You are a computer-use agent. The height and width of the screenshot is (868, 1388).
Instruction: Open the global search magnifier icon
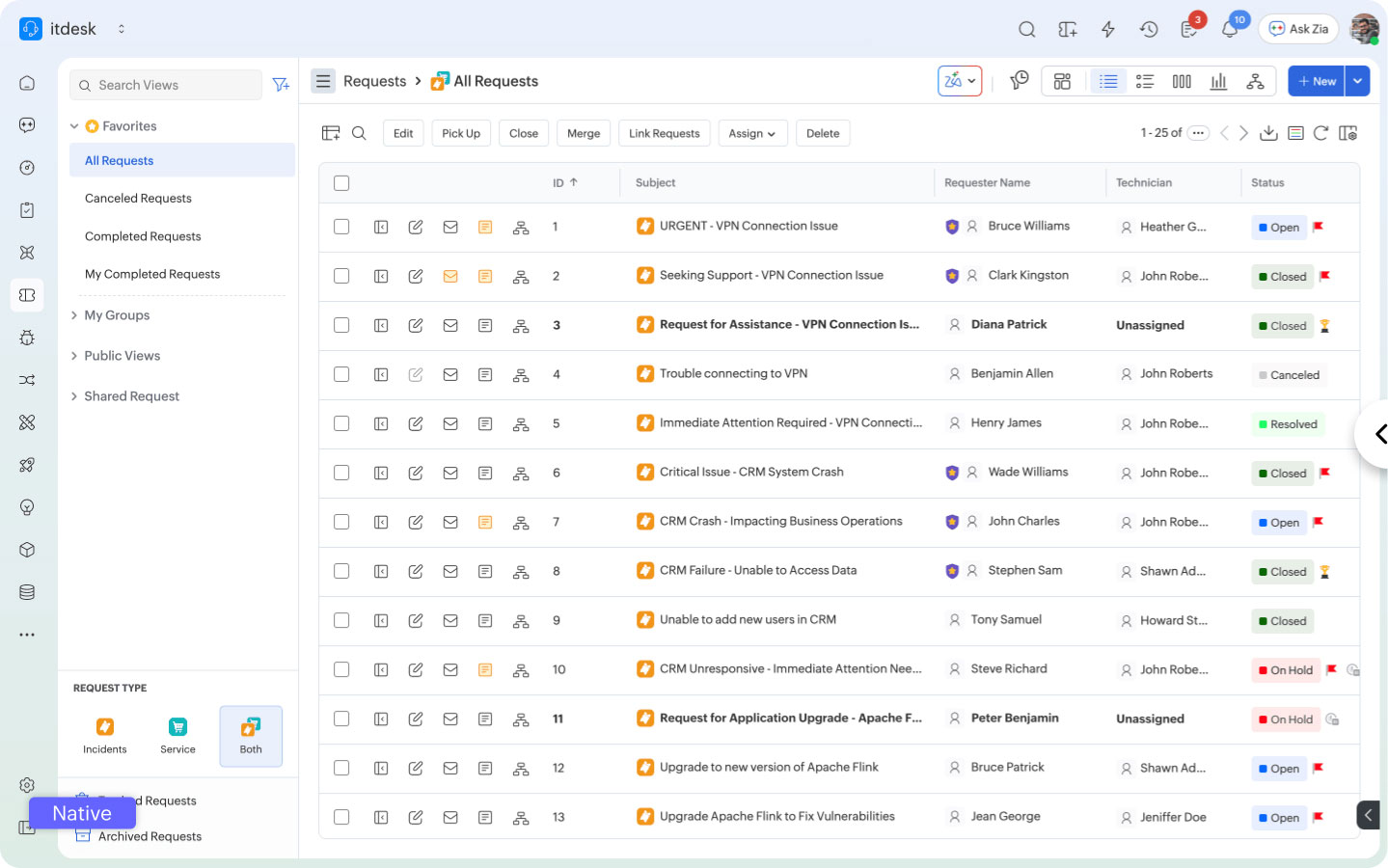1027,29
